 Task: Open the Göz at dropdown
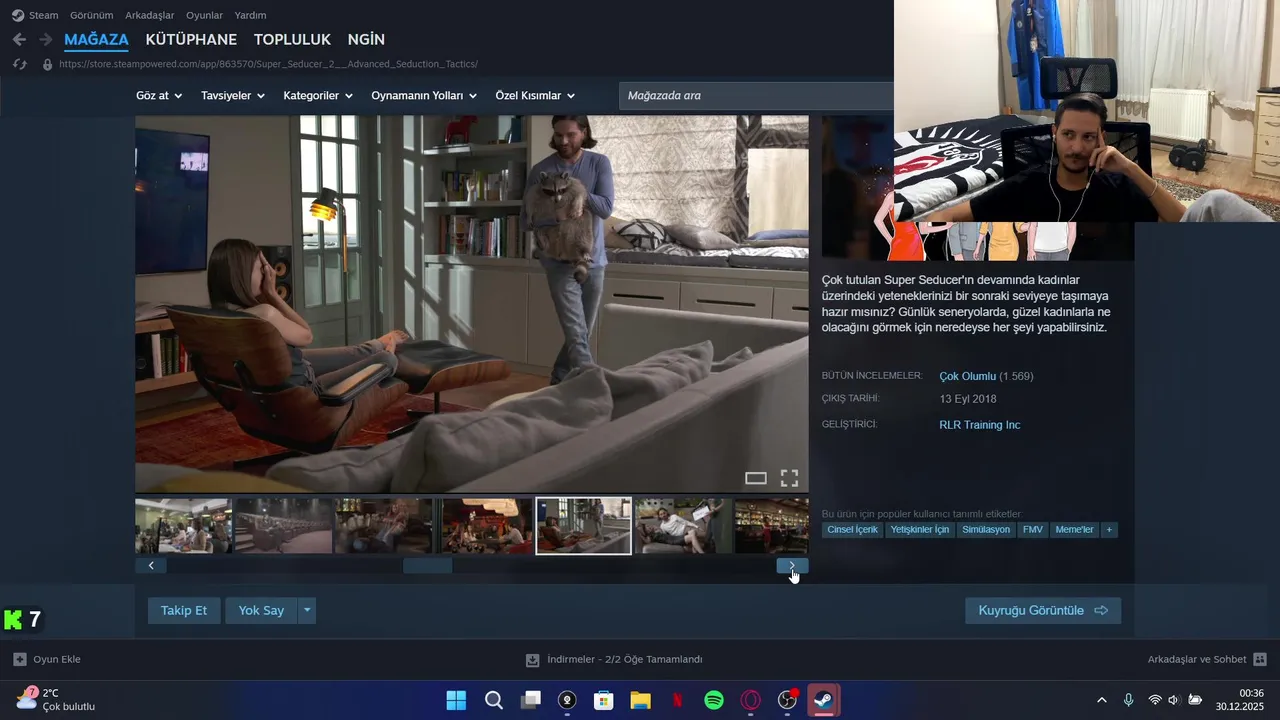(159, 96)
